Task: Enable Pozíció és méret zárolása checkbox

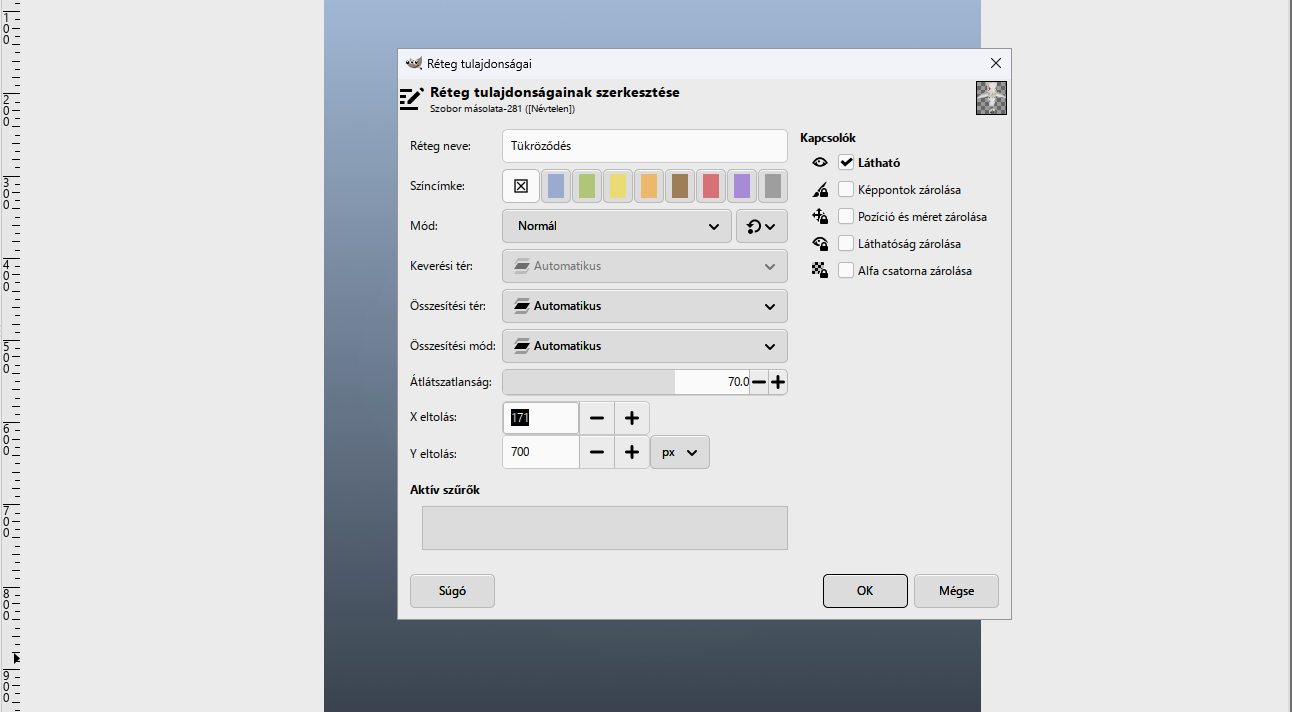Action: (846, 216)
